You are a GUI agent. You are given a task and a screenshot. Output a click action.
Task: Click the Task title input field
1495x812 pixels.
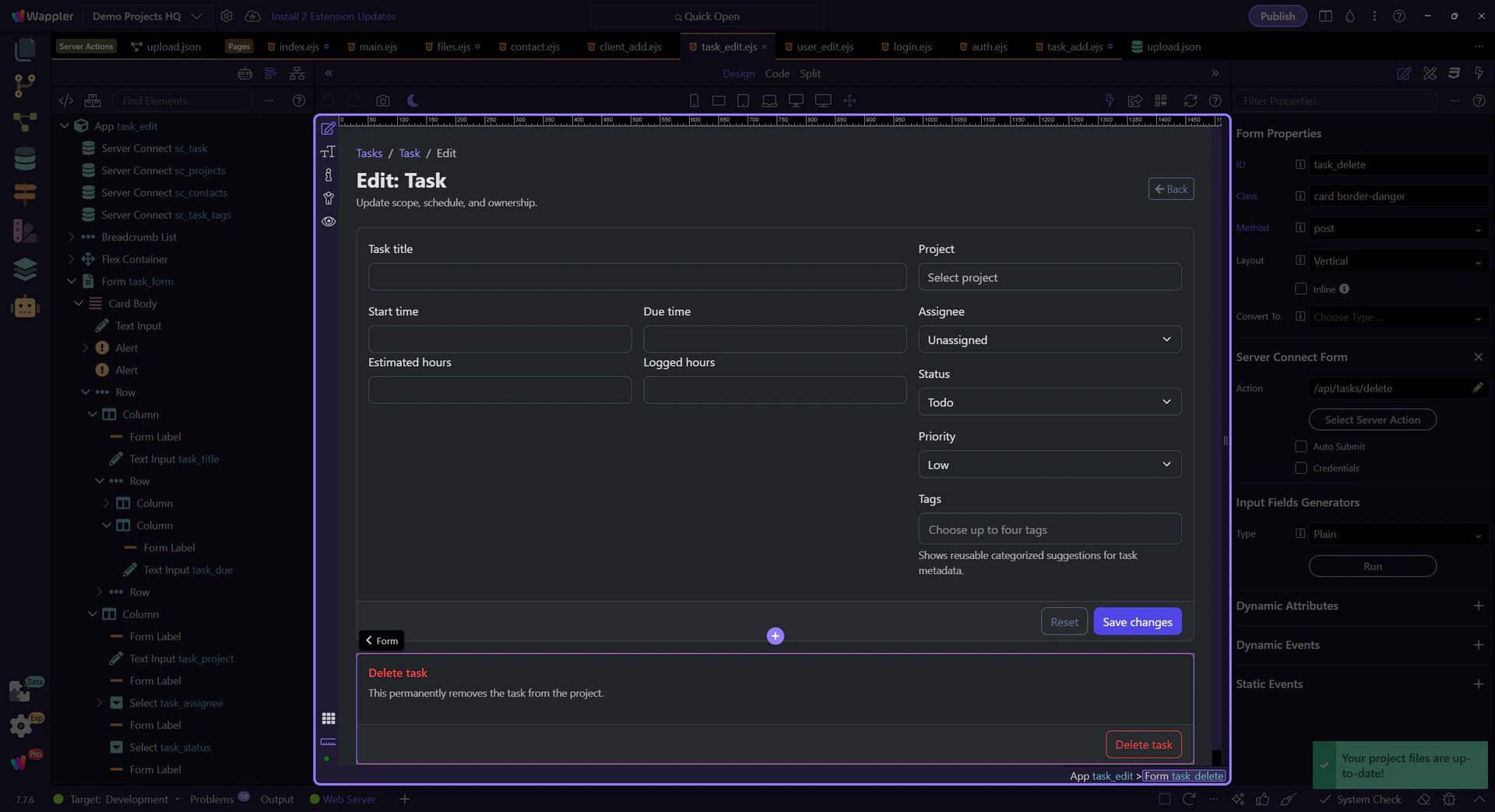pos(636,277)
